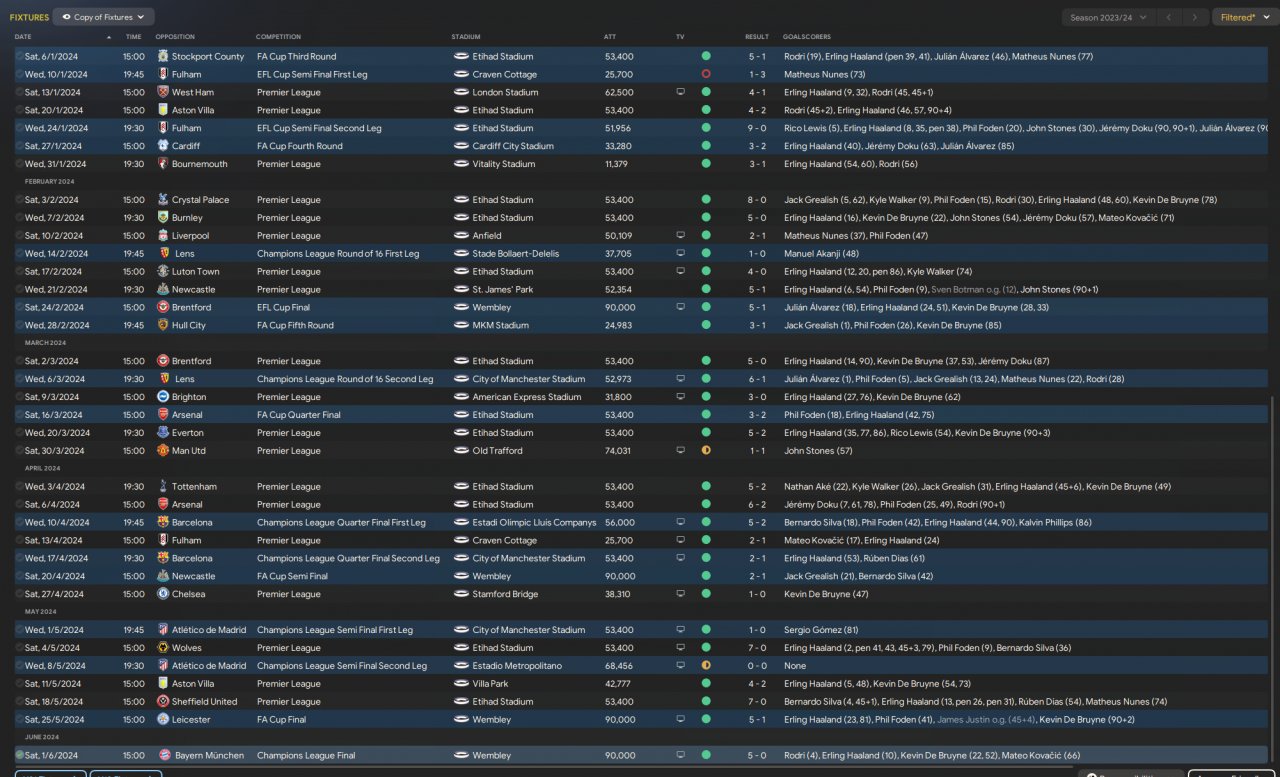The height and width of the screenshot is (777, 1280).
Task: Open the 9 - 0 result against Fulham
Action: point(757,128)
